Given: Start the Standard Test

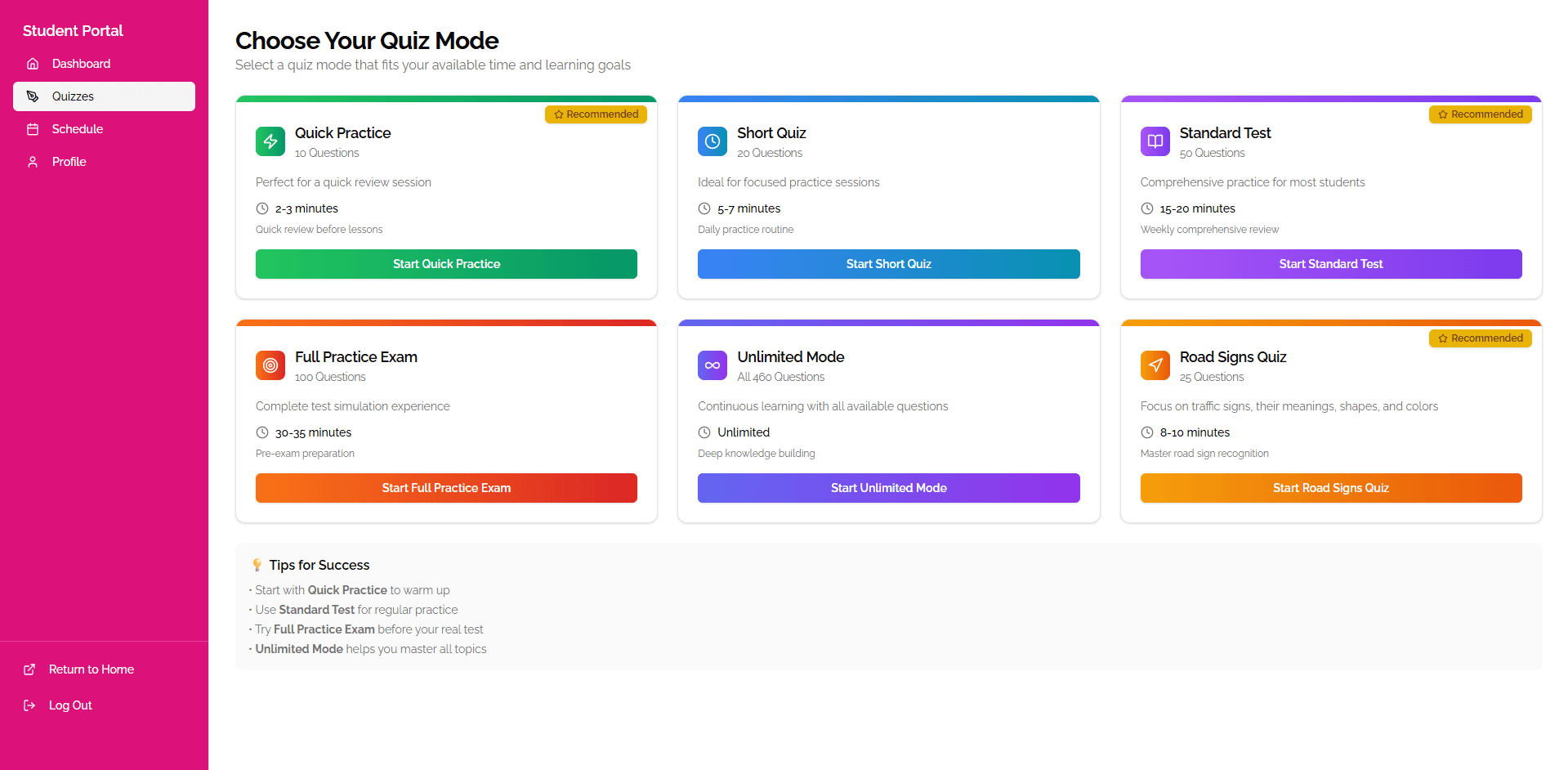Looking at the screenshot, I should pos(1330,263).
